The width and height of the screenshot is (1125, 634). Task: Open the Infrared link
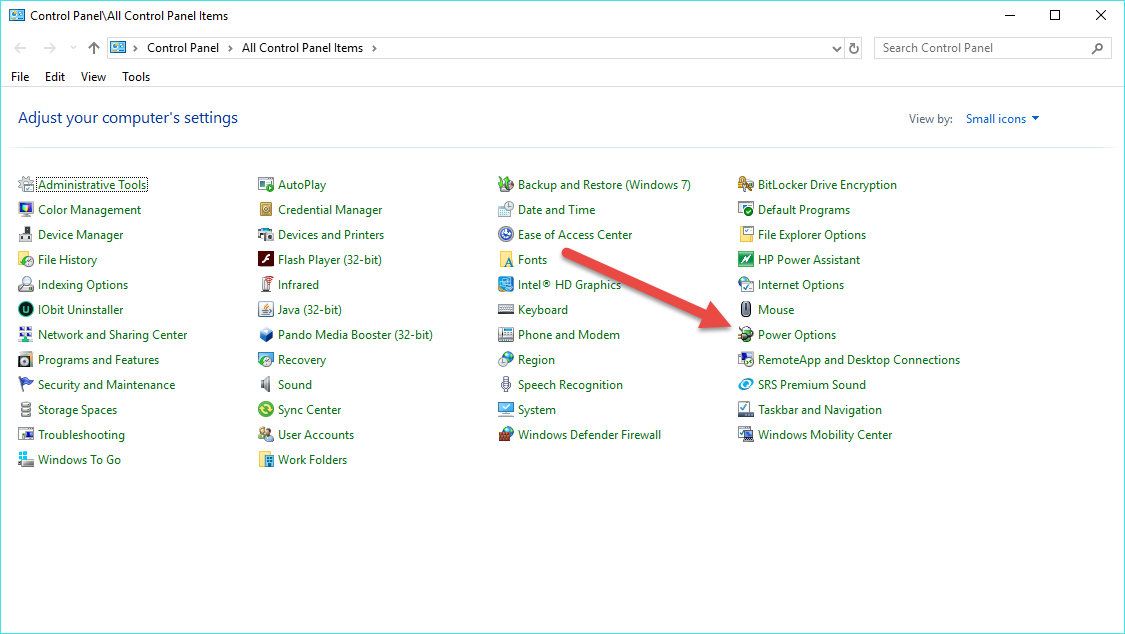coord(298,285)
